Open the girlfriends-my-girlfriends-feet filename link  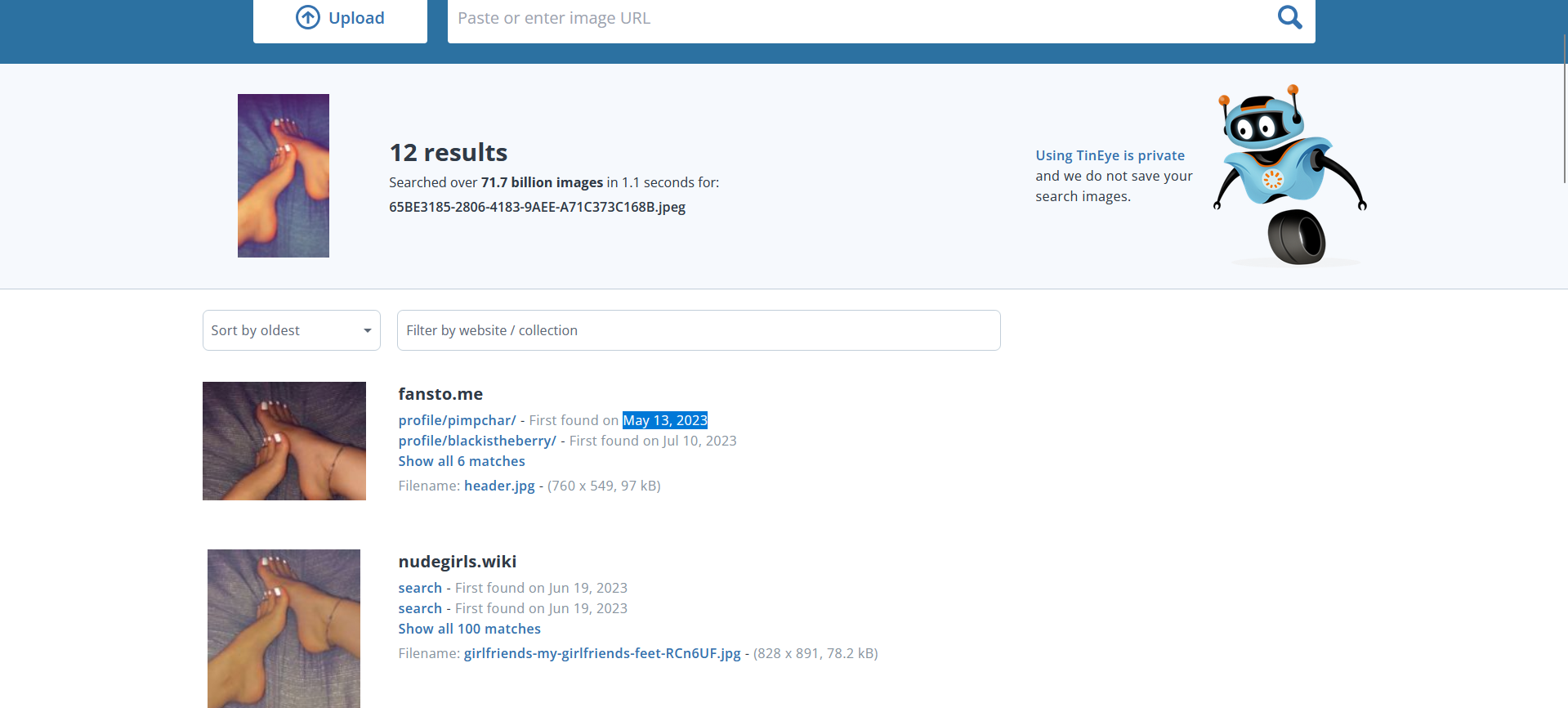coord(602,653)
